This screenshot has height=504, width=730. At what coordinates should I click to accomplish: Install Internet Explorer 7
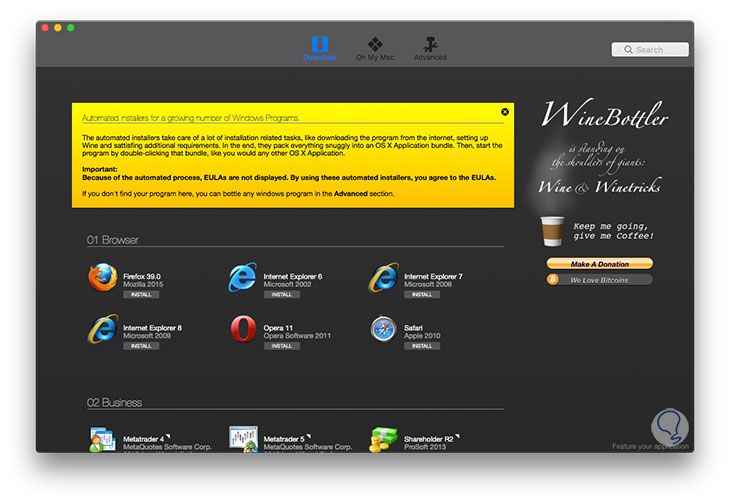tap(422, 295)
